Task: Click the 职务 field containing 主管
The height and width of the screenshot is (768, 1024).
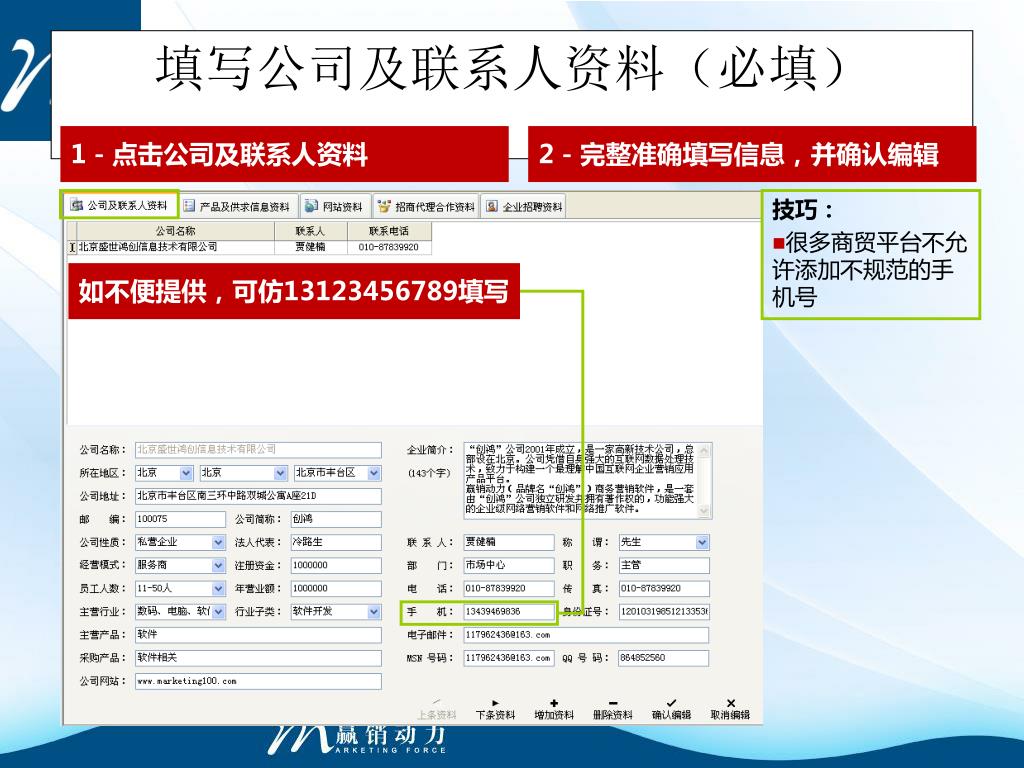Action: pos(664,565)
